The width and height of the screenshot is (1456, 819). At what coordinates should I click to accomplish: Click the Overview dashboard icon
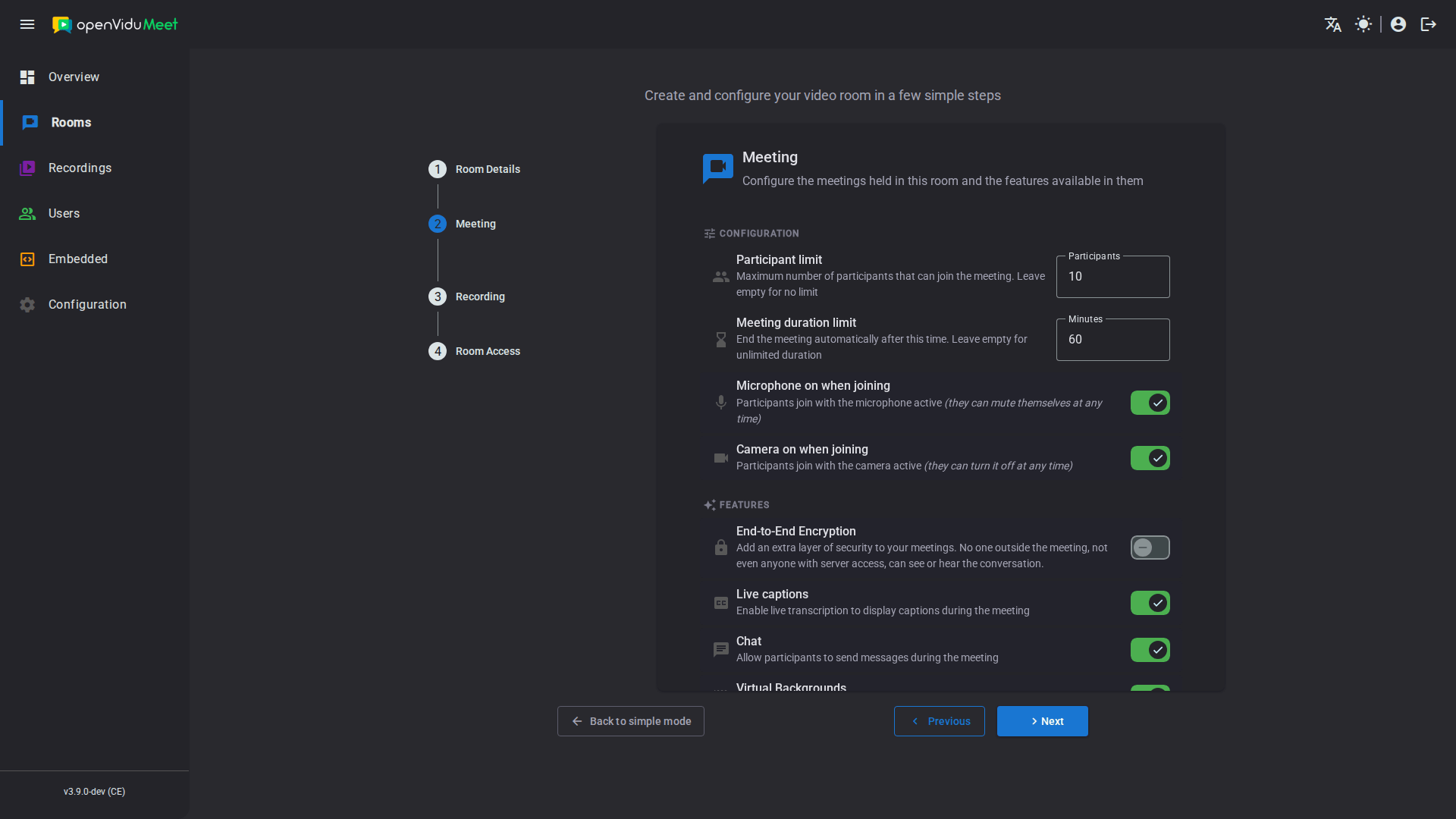tap(27, 77)
